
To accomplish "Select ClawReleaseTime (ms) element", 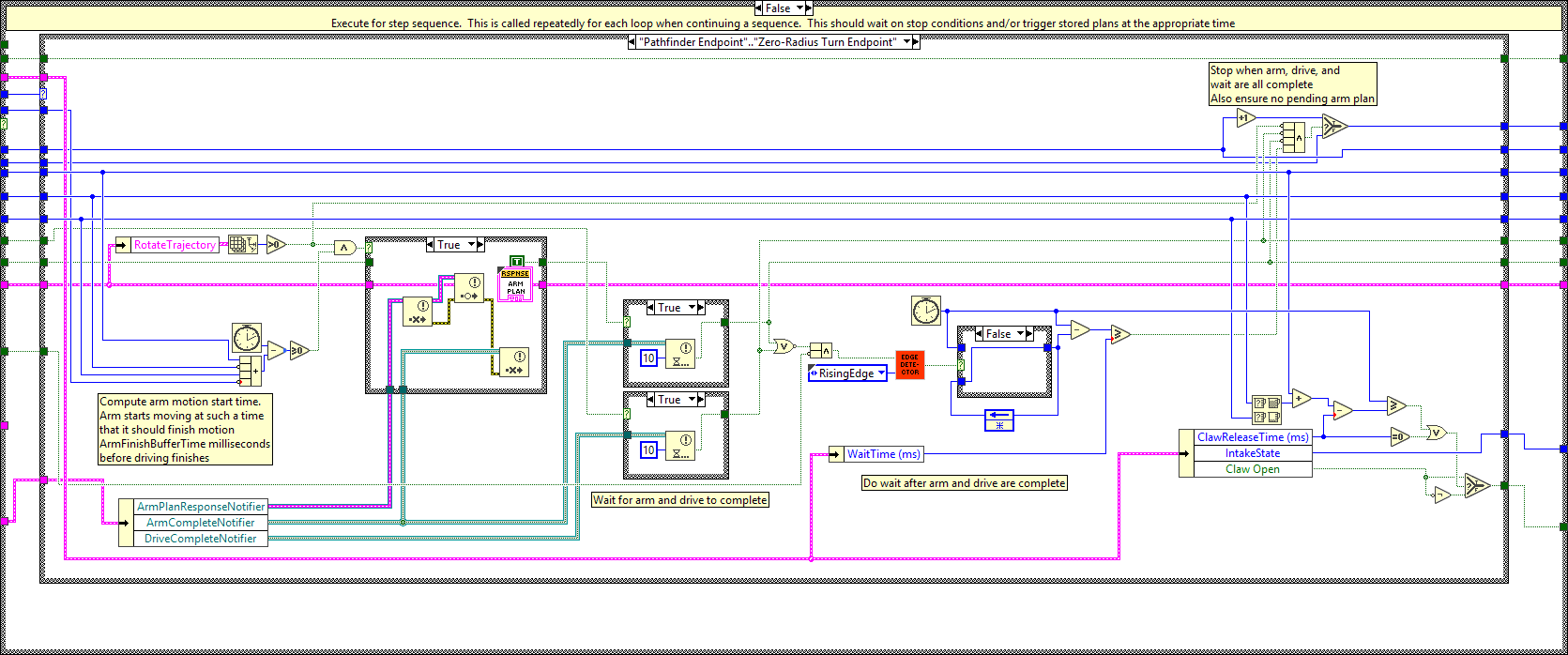I will [1253, 437].
